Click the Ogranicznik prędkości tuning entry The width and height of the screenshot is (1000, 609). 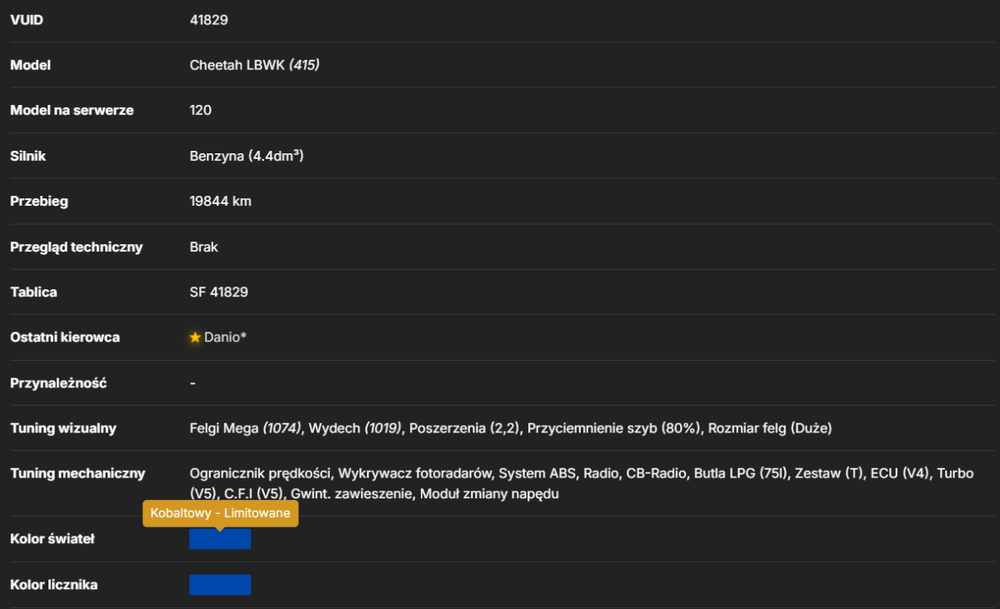(260, 474)
